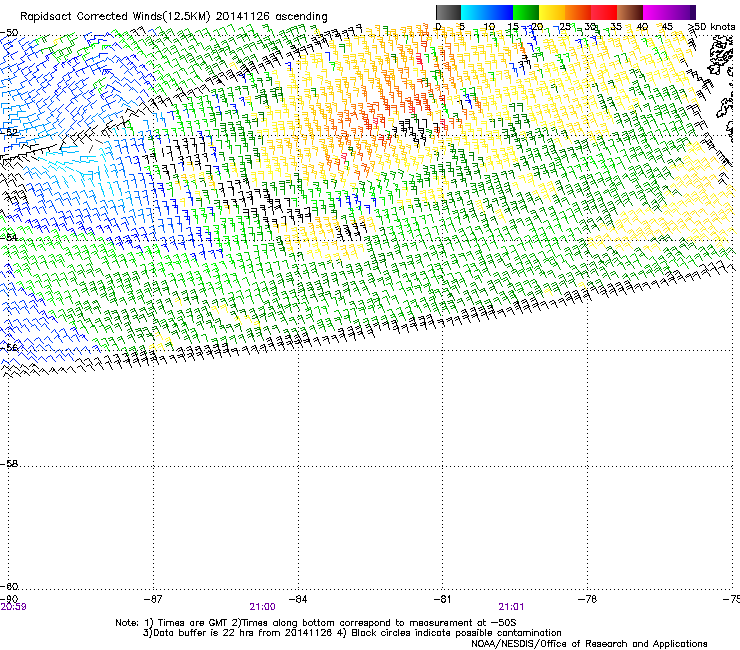Click the '-52' latitude label
Viewport: 740px width, 650px height.
pyautogui.click(x=9, y=132)
